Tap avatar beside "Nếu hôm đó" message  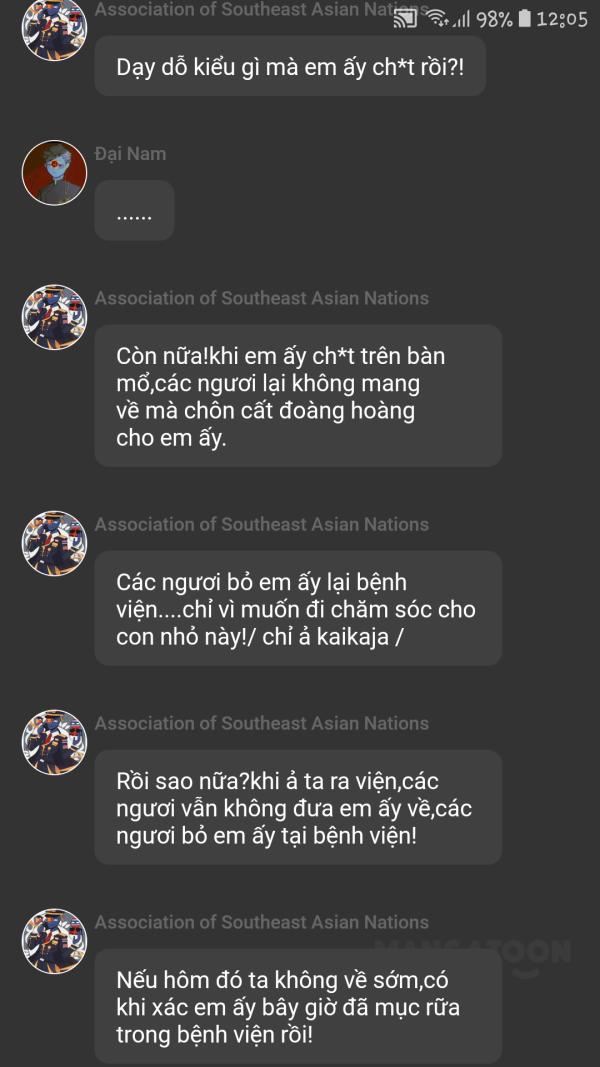tap(54, 942)
